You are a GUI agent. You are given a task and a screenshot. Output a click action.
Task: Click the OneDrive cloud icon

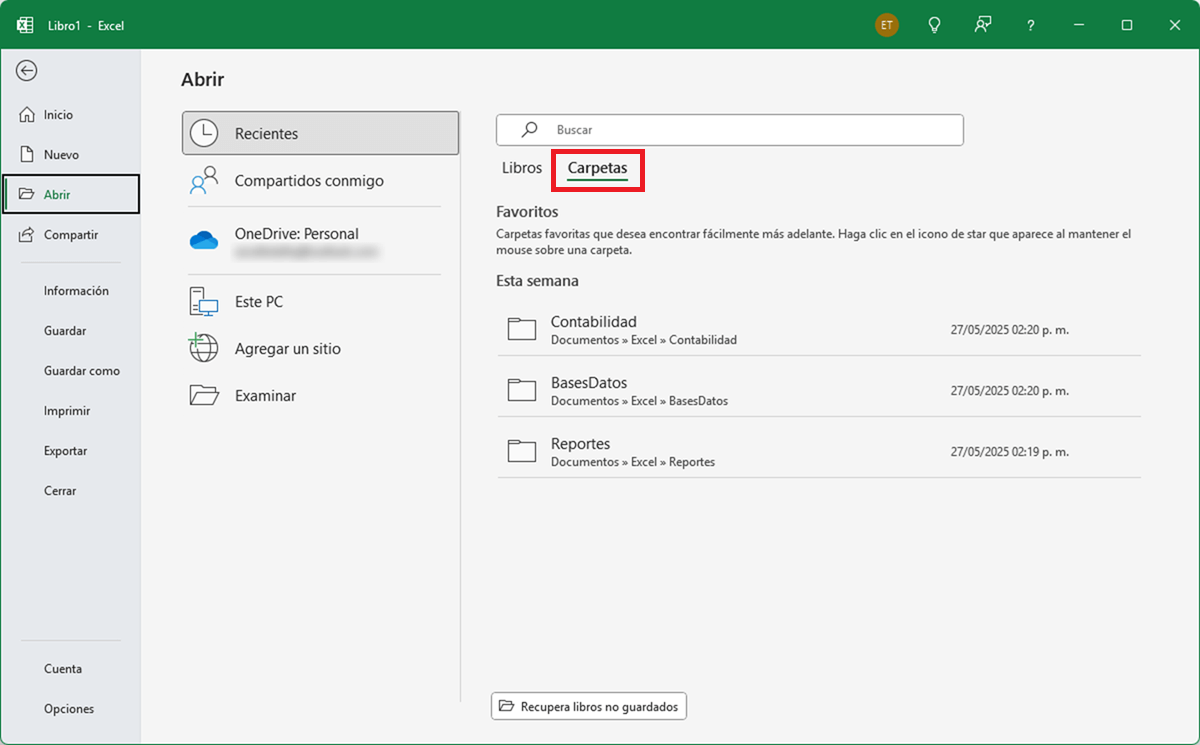click(204, 240)
